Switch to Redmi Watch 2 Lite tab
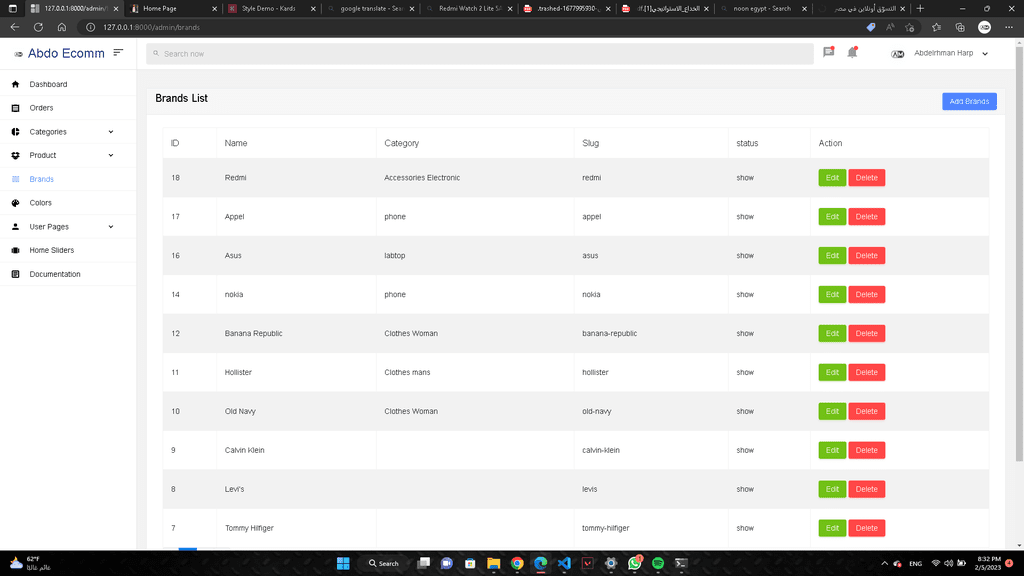Image resolution: width=1024 pixels, height=576 pixels. click(x=468, y=8)
